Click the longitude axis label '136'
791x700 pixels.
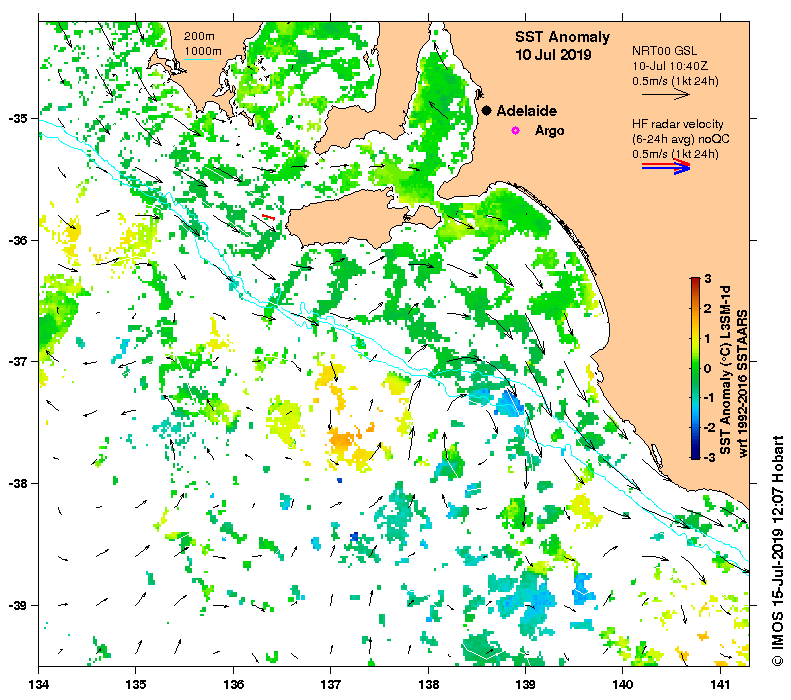tap(234, 684)
